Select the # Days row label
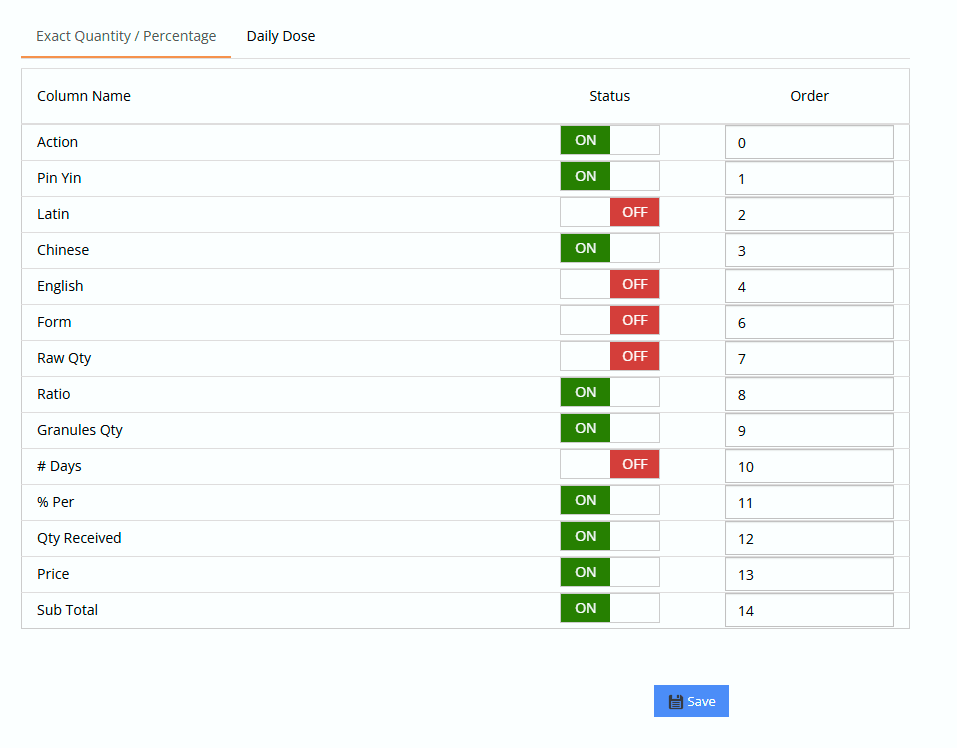This screenshot has width=957, height=748. point(59,466)
